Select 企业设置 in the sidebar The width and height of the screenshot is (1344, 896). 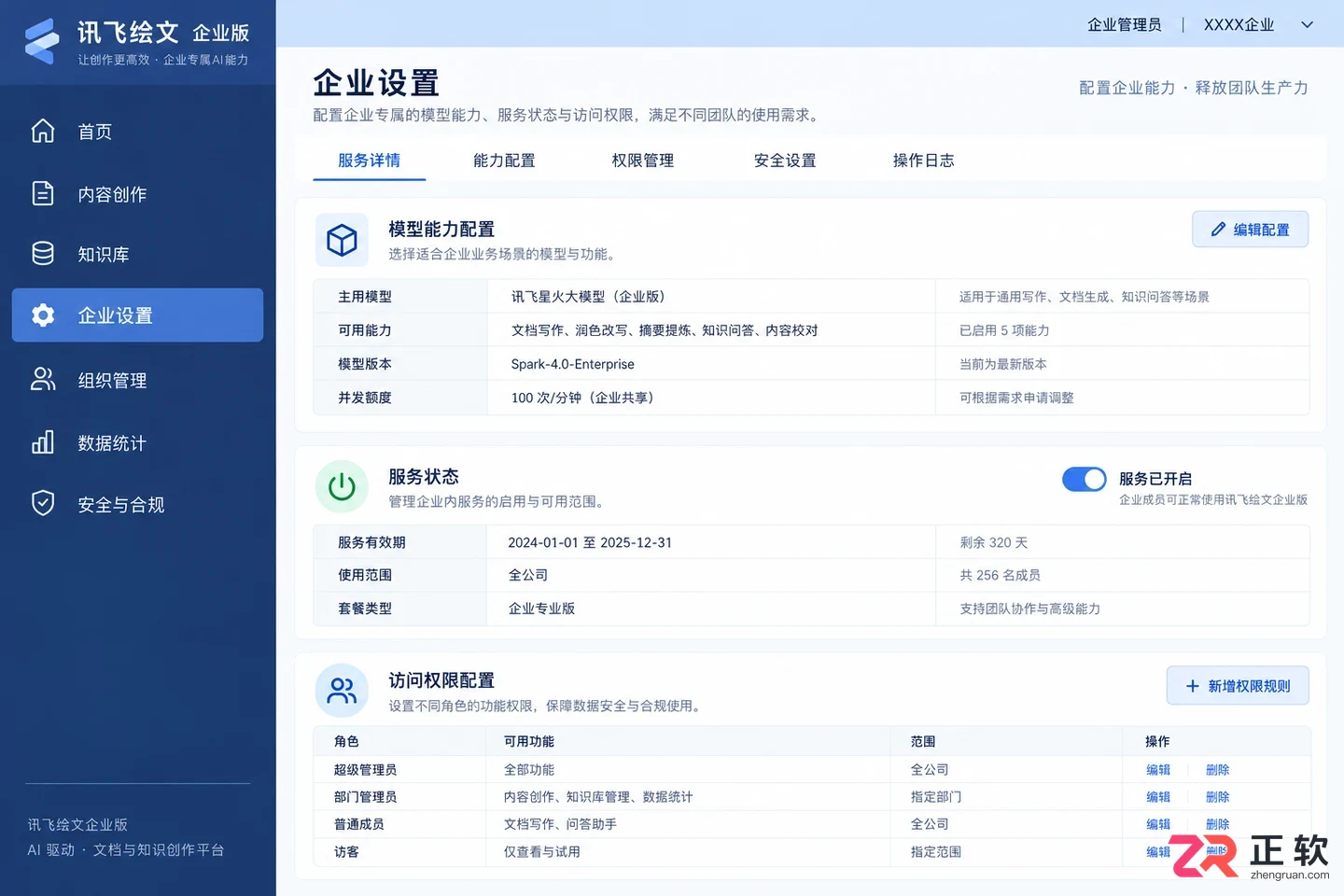[137, 315]
